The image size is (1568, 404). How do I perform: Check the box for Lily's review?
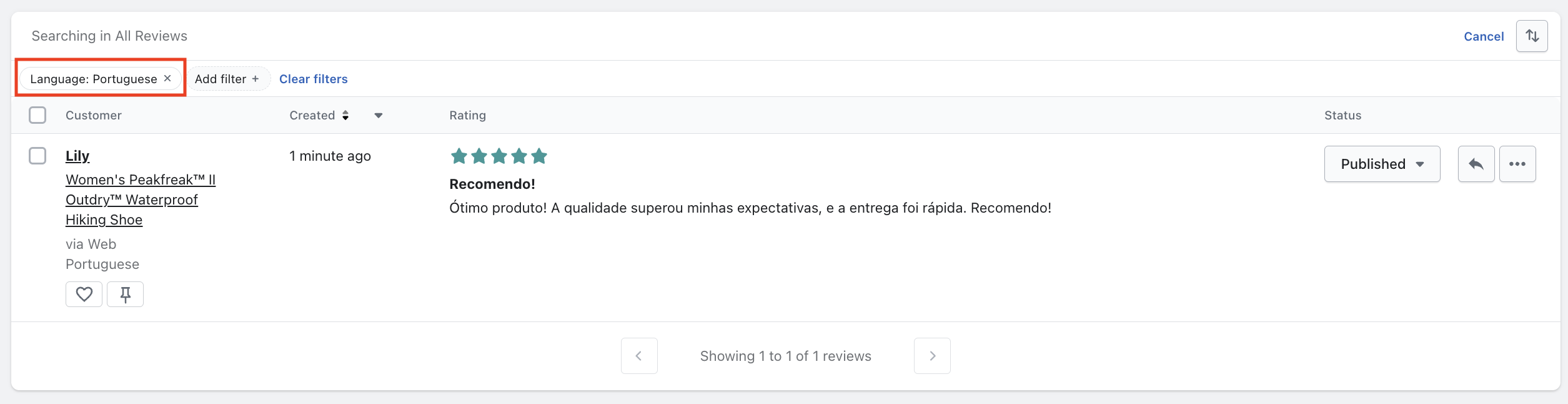coord(37,156)
